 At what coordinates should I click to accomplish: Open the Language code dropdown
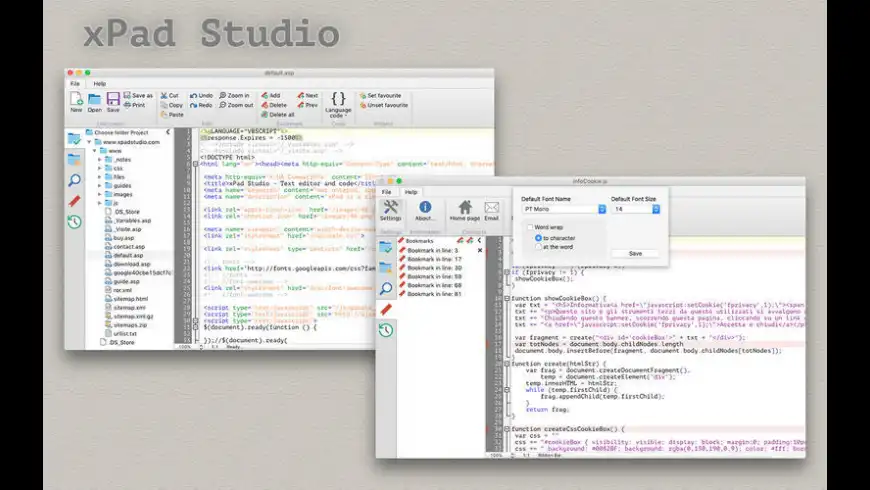click(x=338, y=104)
